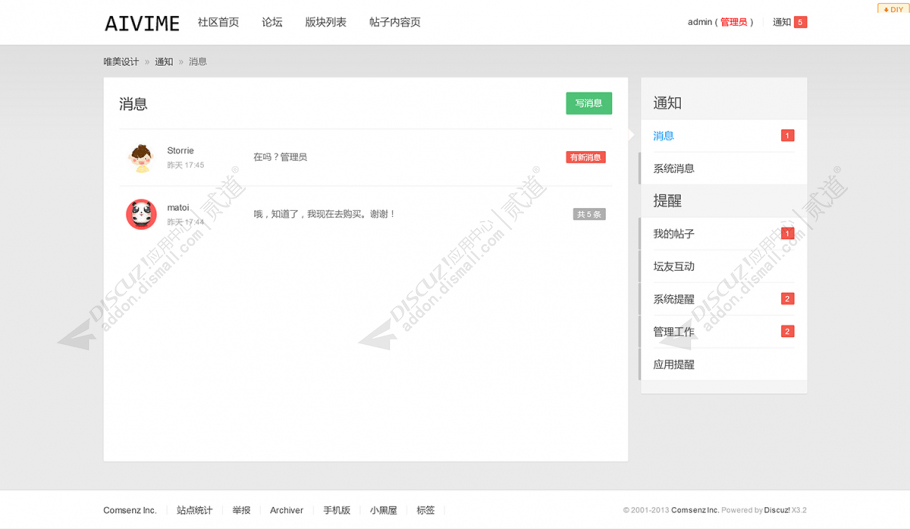Open 管理员 role link in header
The height and width of the screenshot is (529, 910).
[x=734, y=22]
